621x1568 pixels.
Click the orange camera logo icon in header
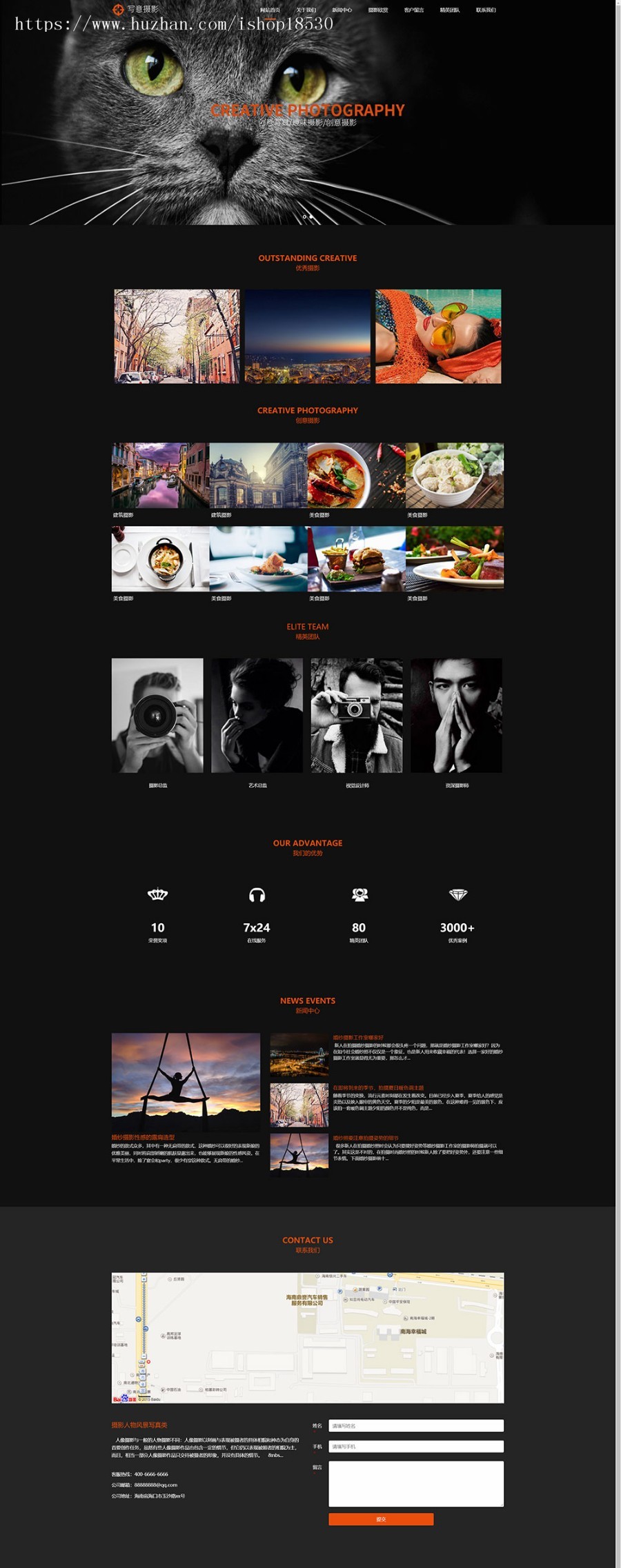[x=118, y=9]
